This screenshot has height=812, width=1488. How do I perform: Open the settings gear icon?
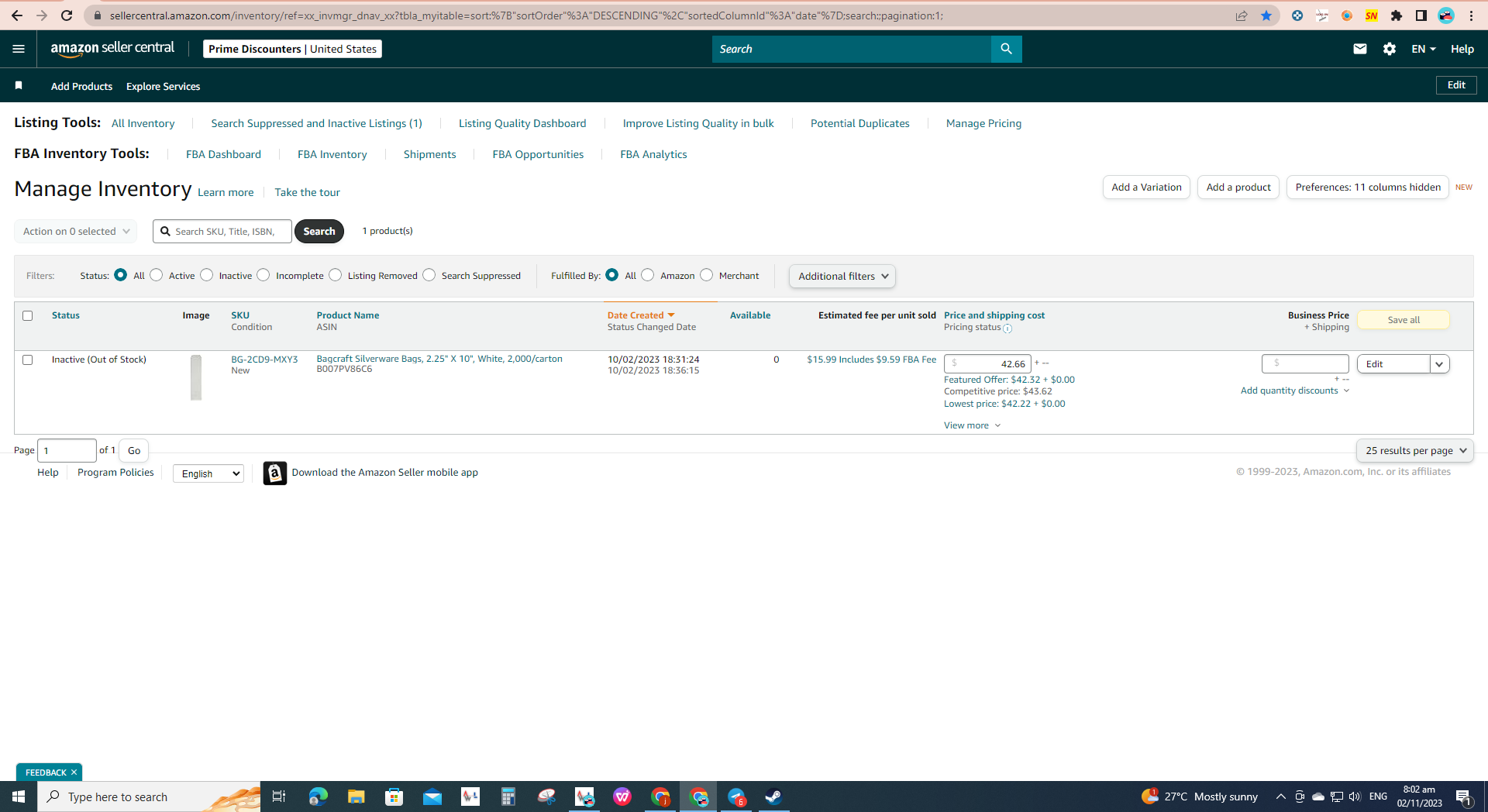click(x=1390, y=49)
